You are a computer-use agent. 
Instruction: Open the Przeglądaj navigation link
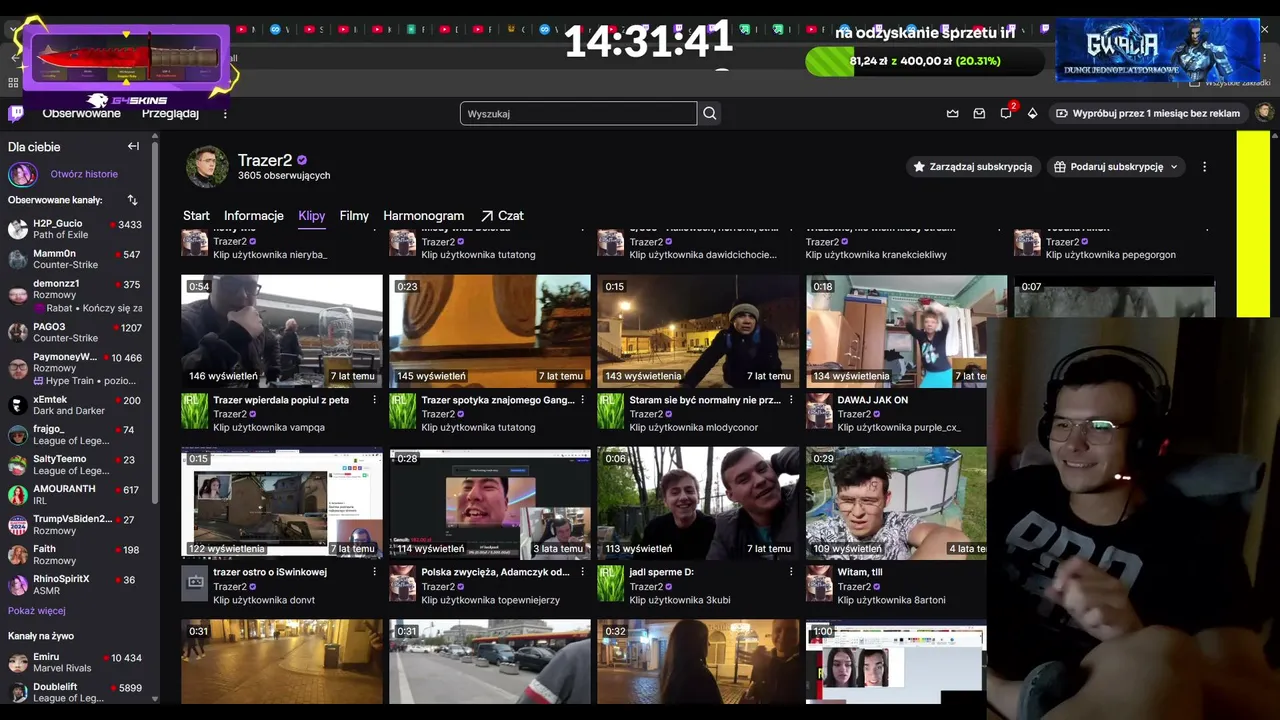click(x=170, y=114)
